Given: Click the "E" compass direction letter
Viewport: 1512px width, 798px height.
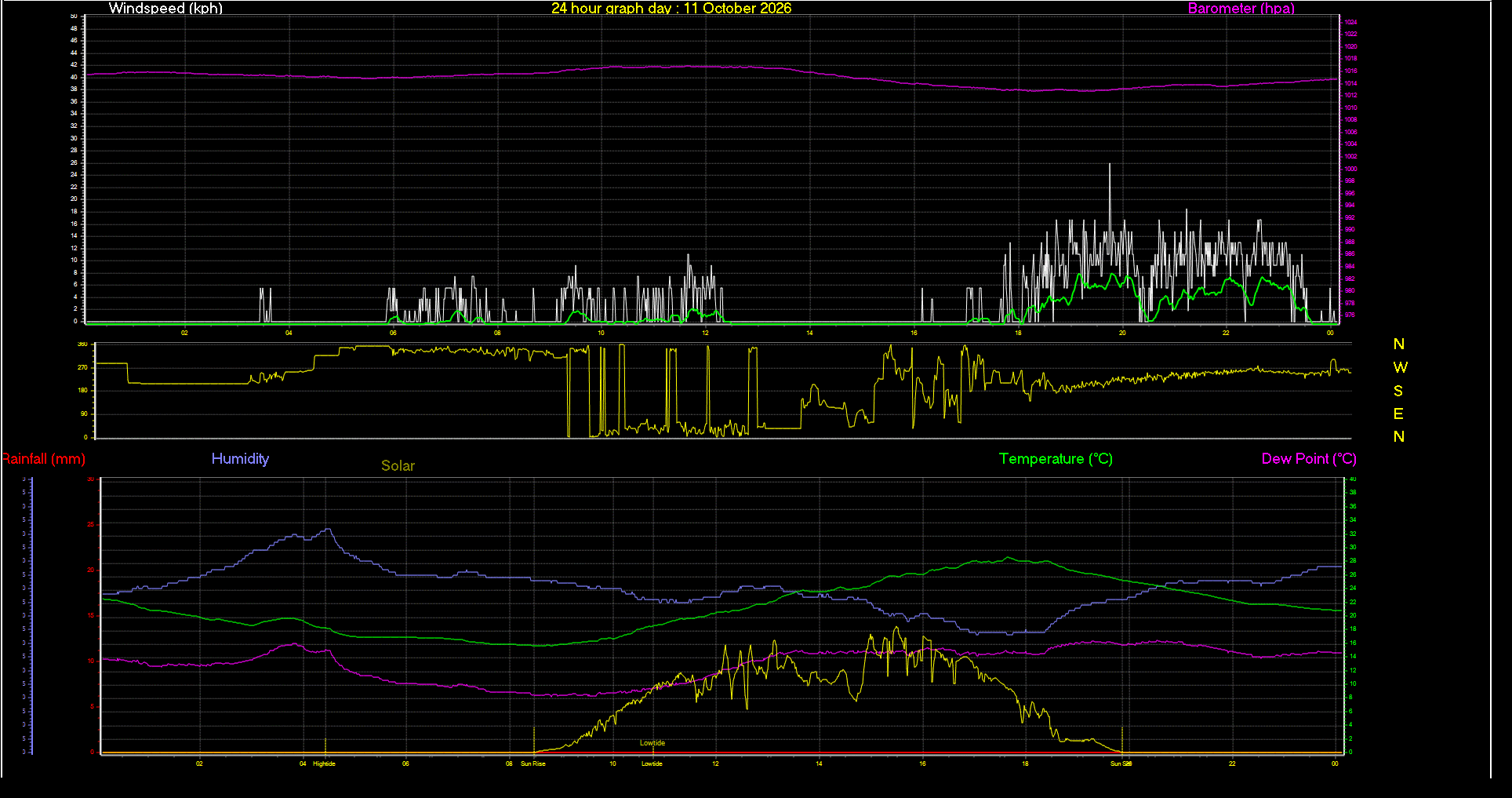Looking at the screenshot, I should (1398, 414).
